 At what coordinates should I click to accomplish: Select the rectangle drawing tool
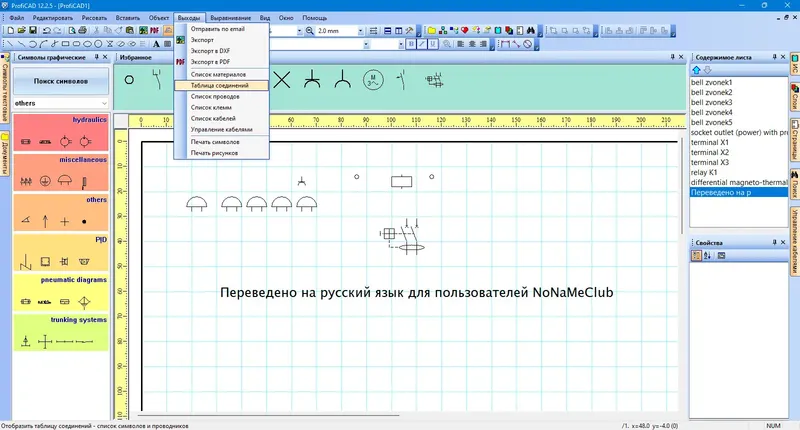coord(65,44)
